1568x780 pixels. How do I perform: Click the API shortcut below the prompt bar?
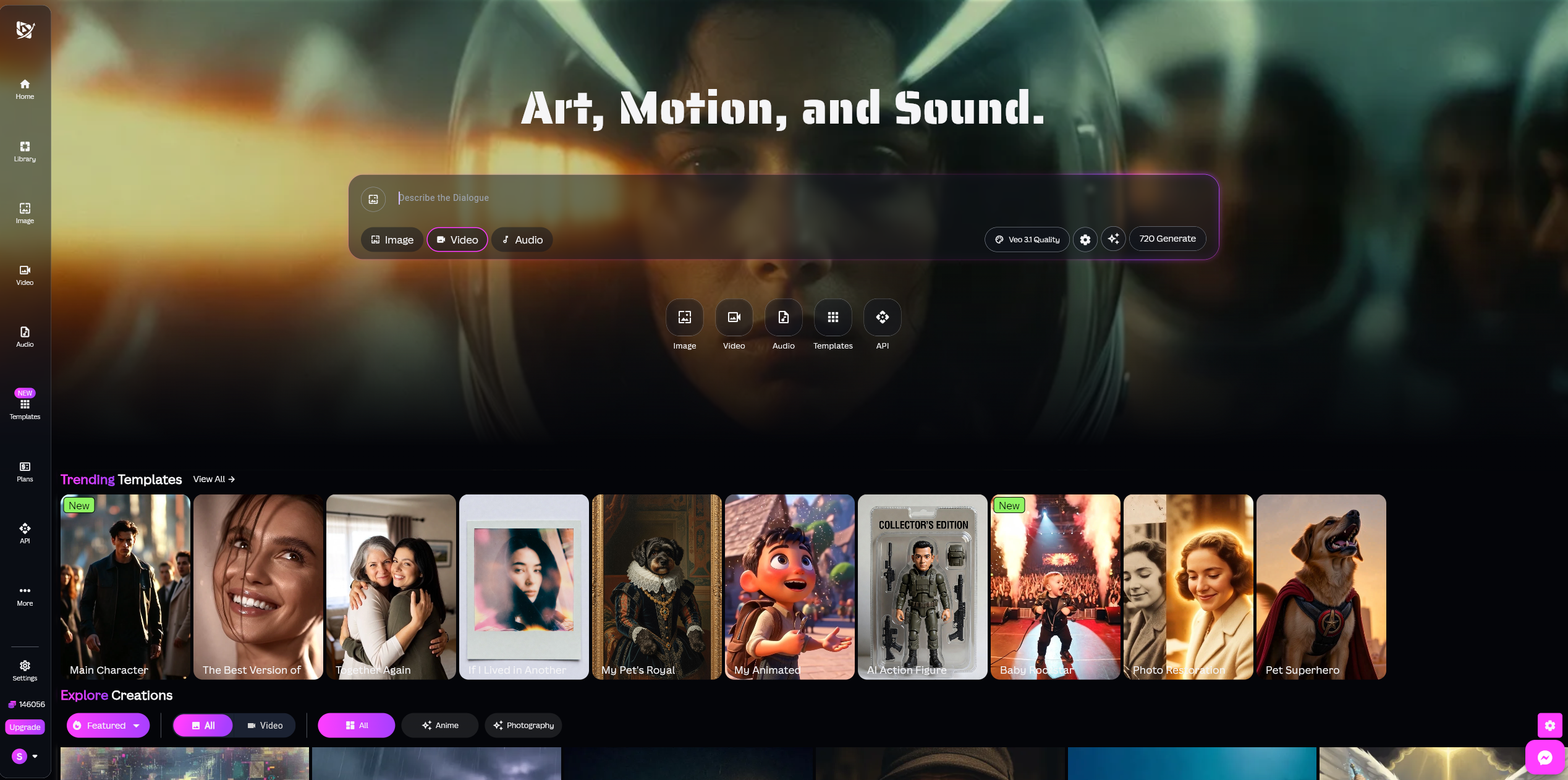coord(882,318)
